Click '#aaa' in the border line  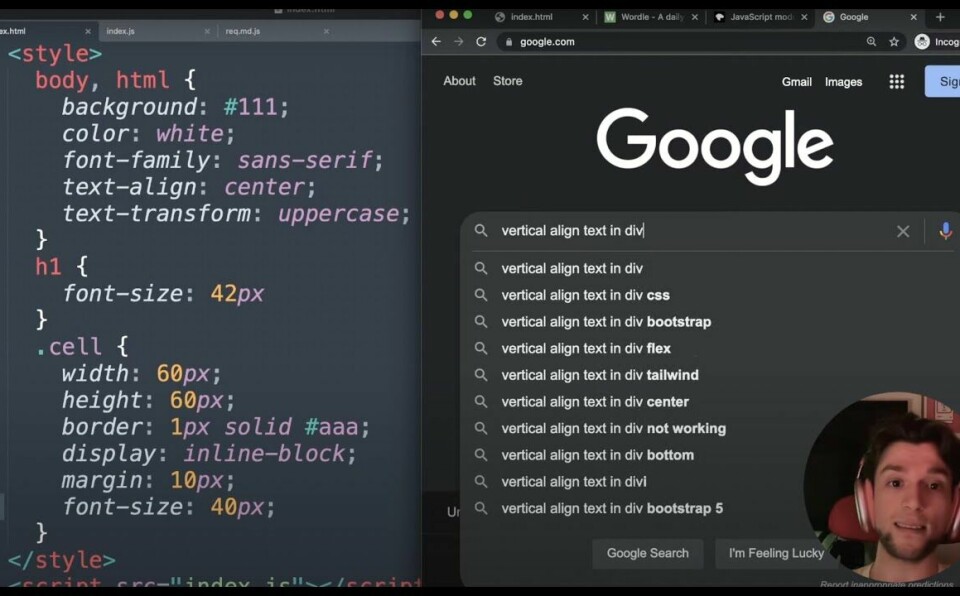pos(331,427)
